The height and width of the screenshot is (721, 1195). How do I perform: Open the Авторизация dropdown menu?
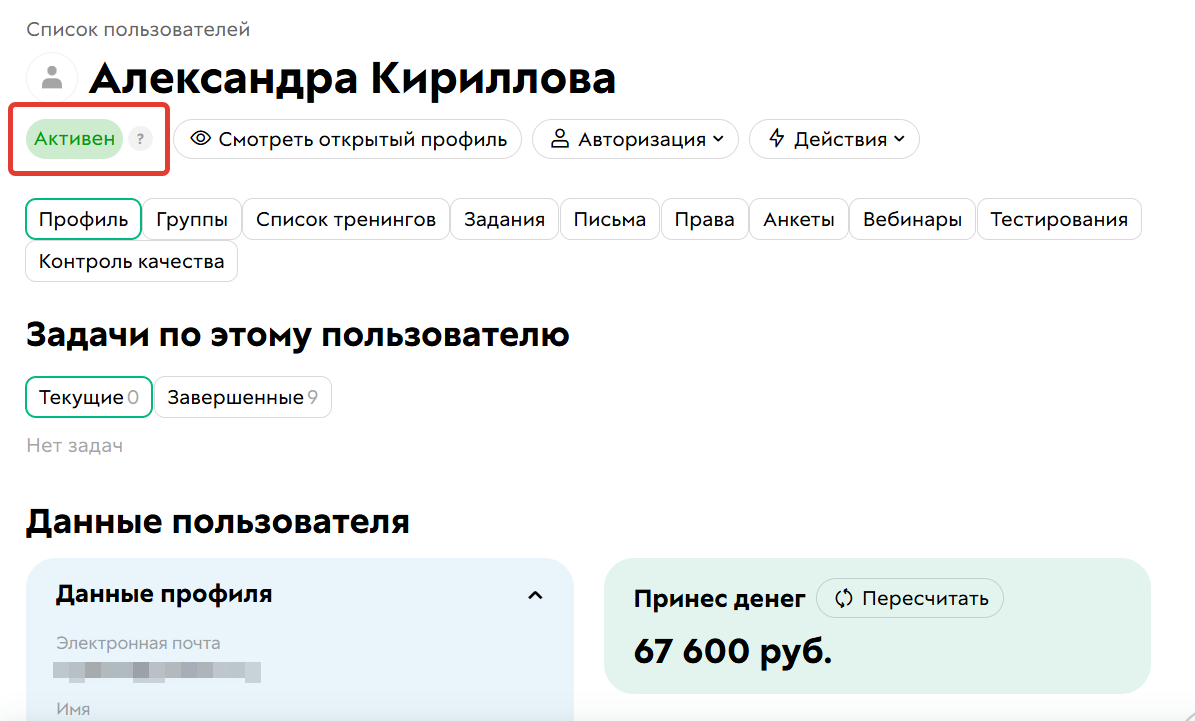point(635,139)
